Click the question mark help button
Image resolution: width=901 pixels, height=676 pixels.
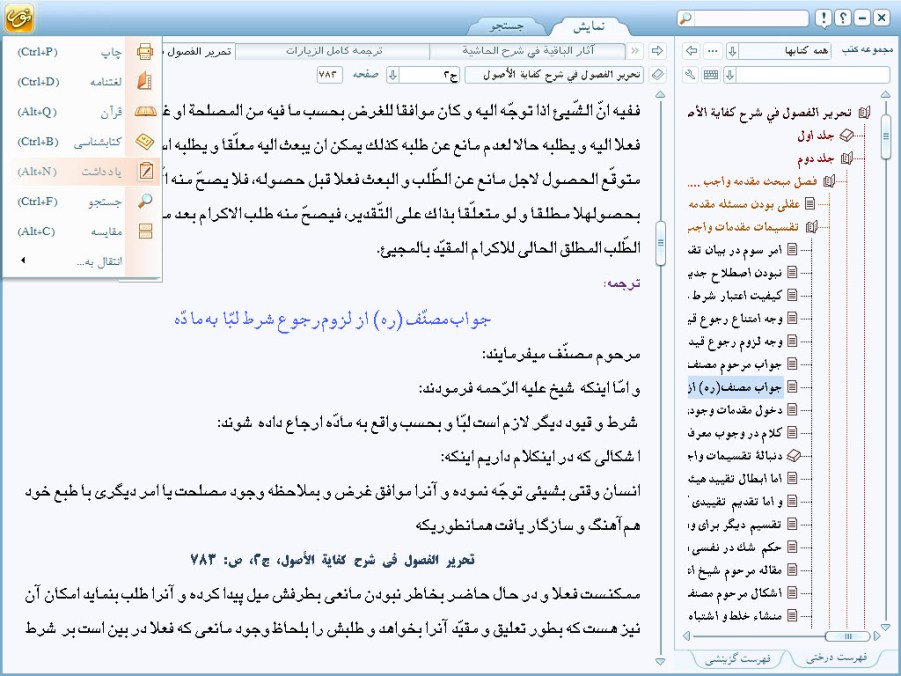842,18
